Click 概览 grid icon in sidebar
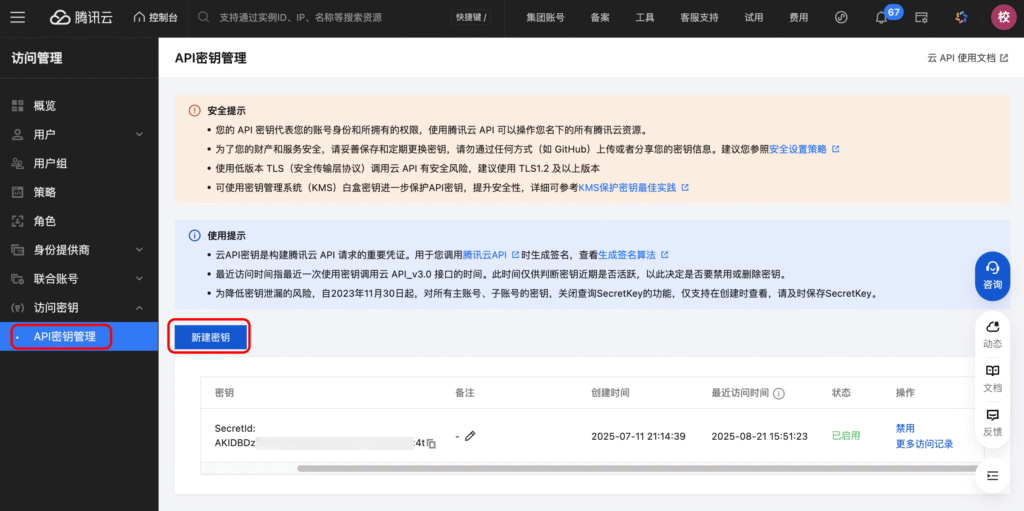Screen dimensions: 1024x511 [18, 106]
